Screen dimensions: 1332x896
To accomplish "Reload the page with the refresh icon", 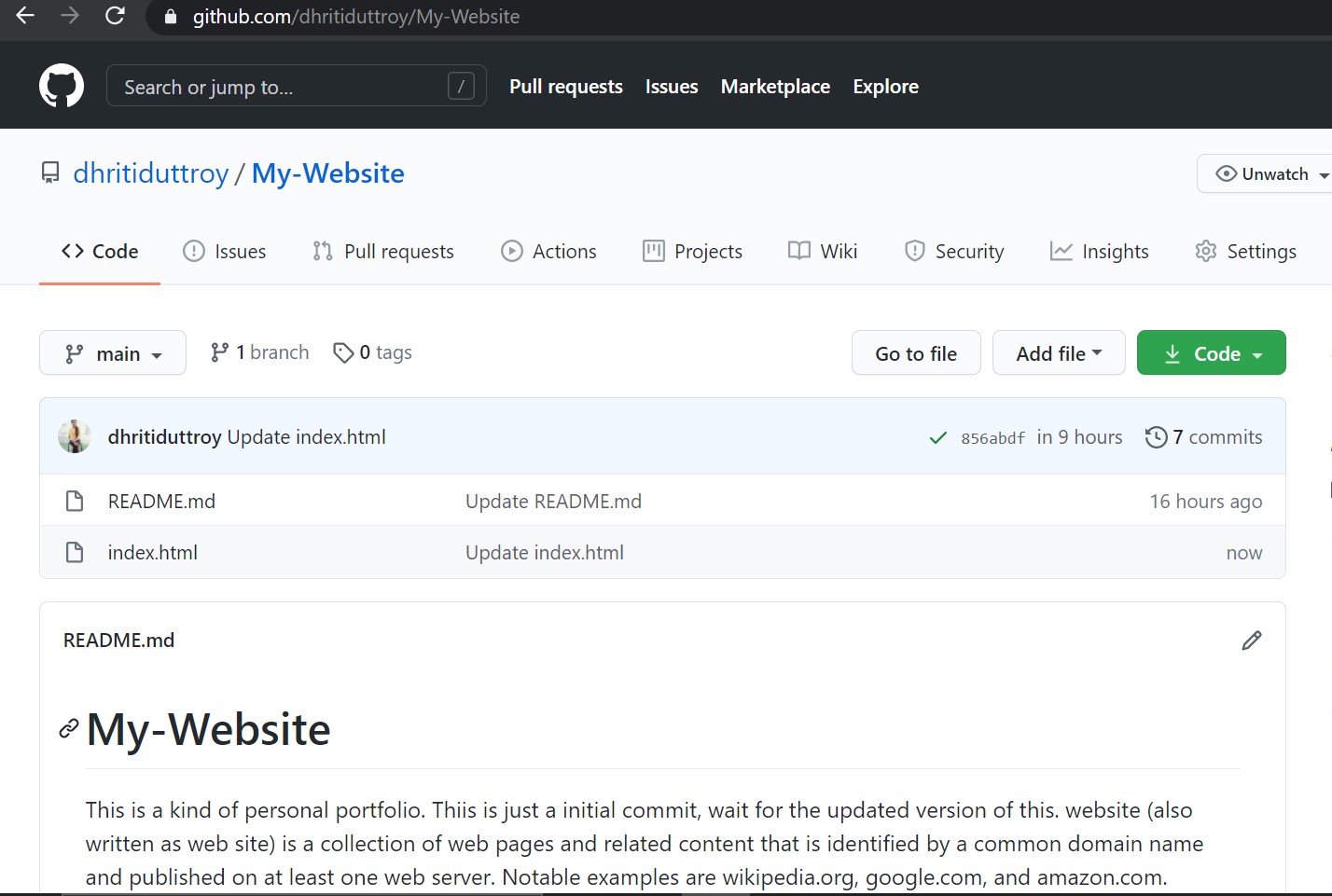I will coord(115,16).
